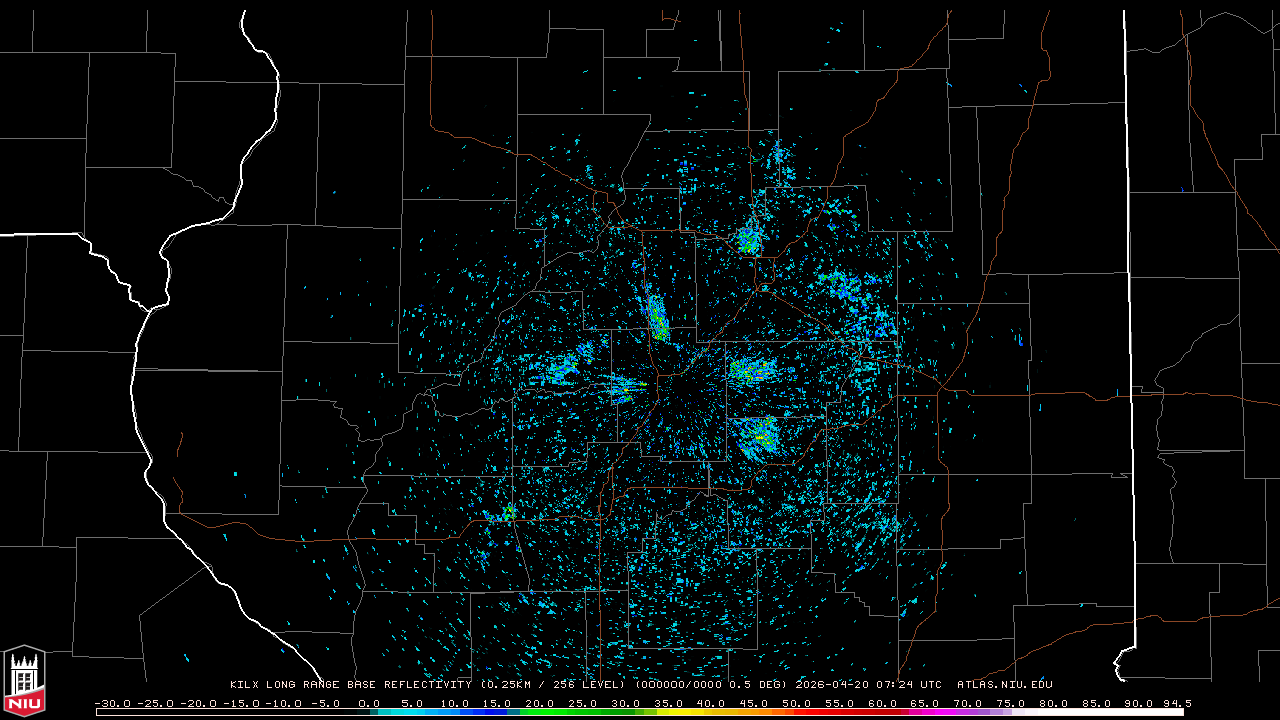Screen dimensions: 1280x720
Task: Click the -30.0 label on reflectivity scale
Action: point(112,703)
